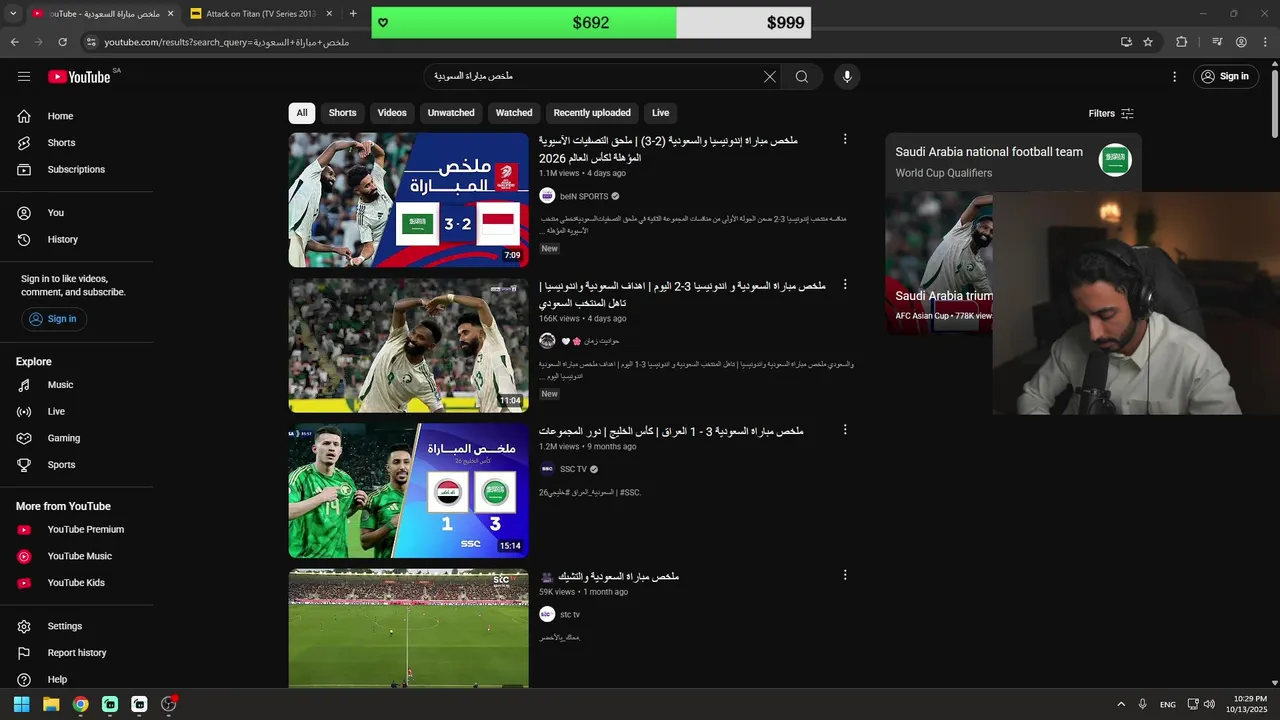Open the beIN SPORTS channel link
The image size is (1280, 720).
(584, 197)
